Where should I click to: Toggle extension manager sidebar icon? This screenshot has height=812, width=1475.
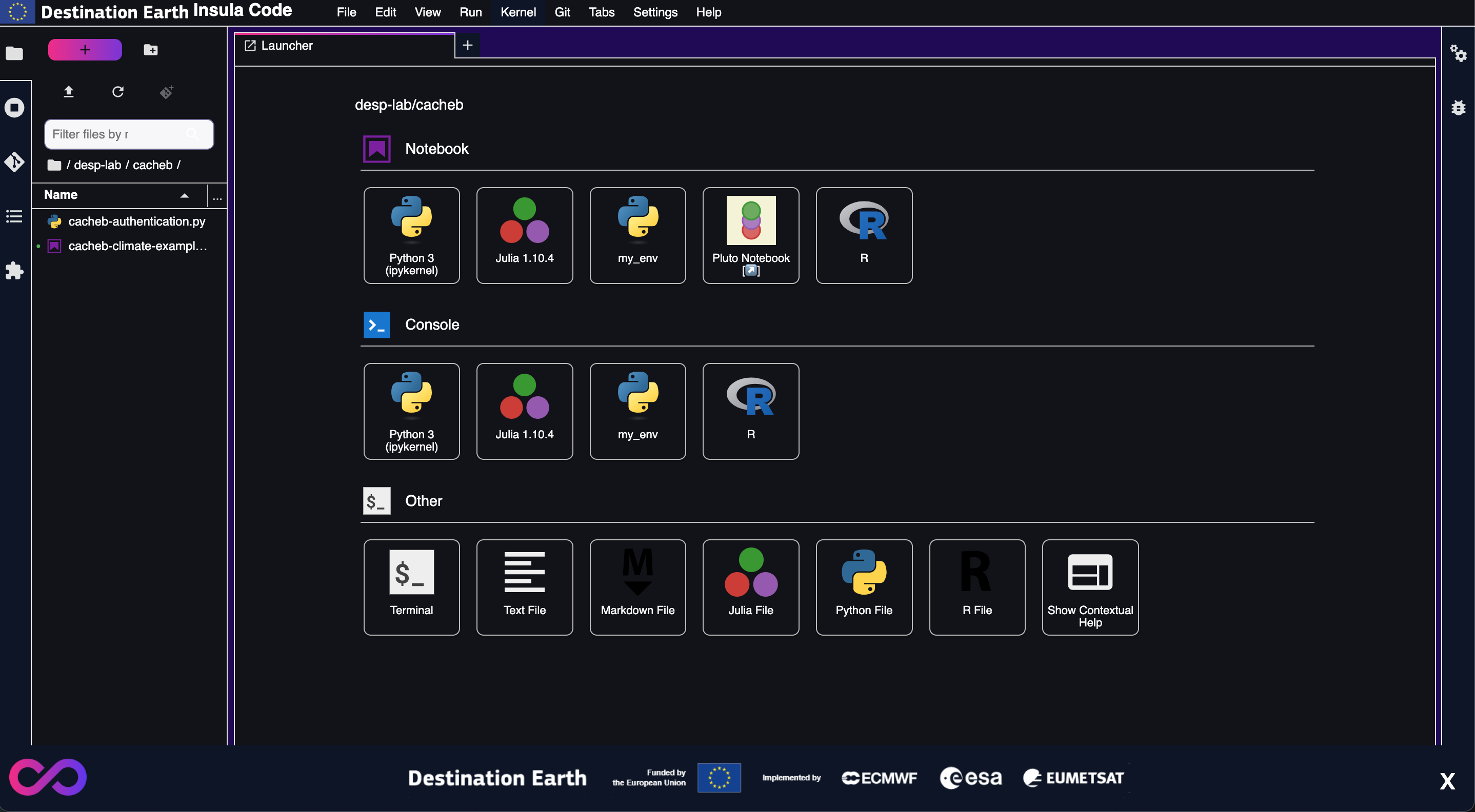(x=15, y=272)
